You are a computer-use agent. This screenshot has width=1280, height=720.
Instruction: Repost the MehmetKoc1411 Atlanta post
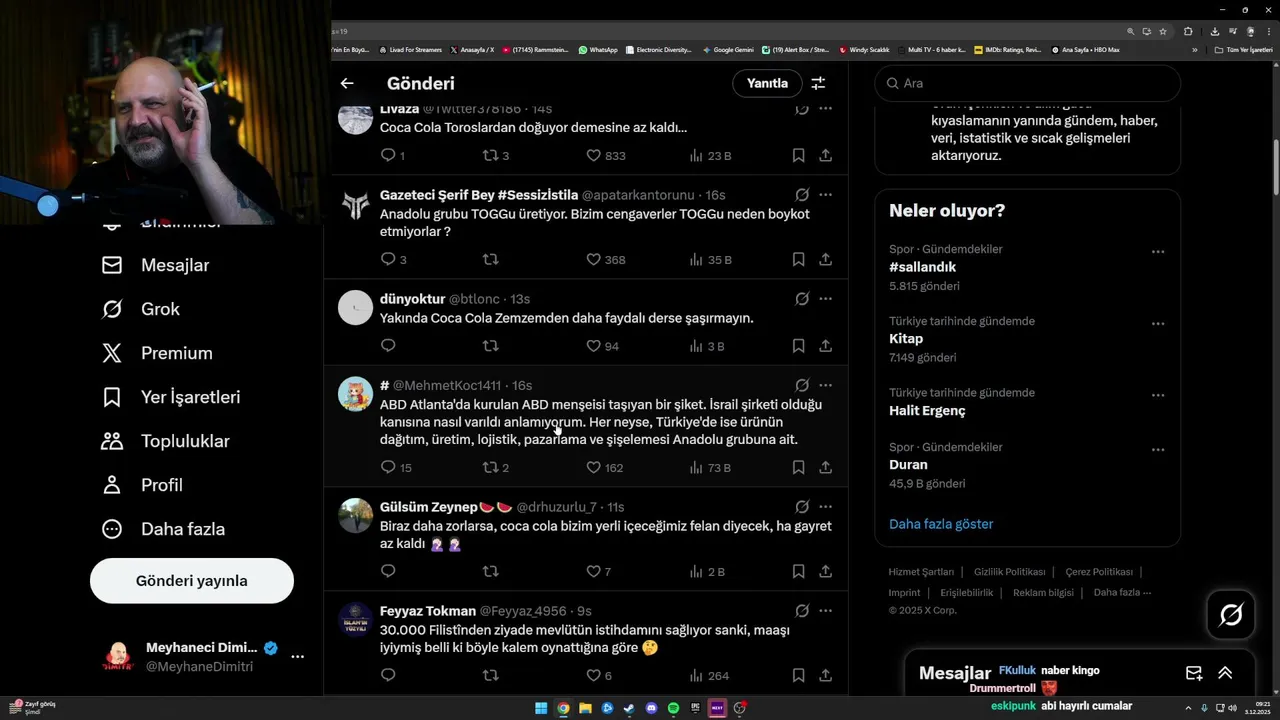click(x=495, y=468)
